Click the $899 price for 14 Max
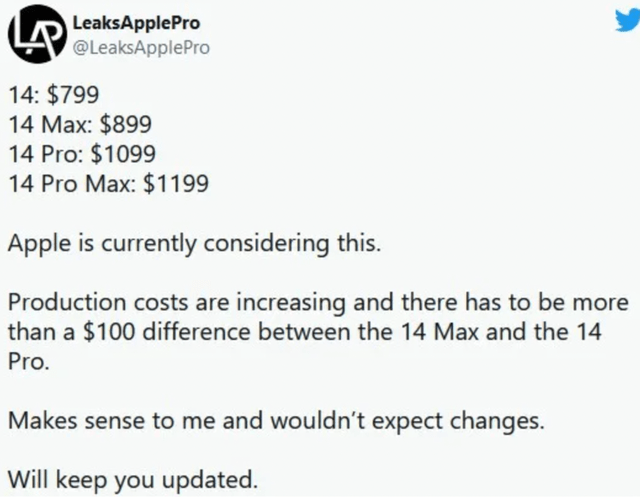The width and height of the screenshot is (640, 497). (x=126, y=124)
